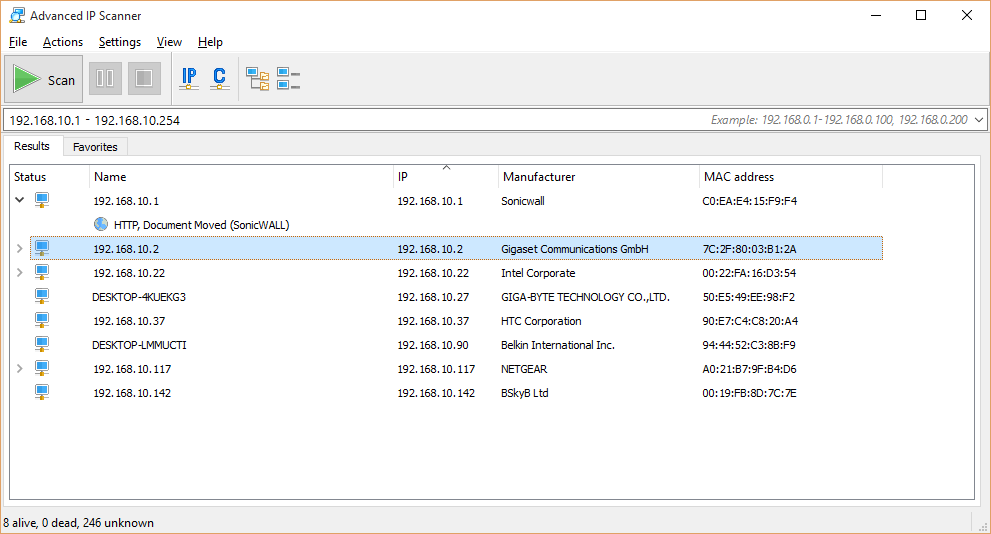Click computer icon of 192.168.10.37 row
The image size is (991, 534).
42,320
